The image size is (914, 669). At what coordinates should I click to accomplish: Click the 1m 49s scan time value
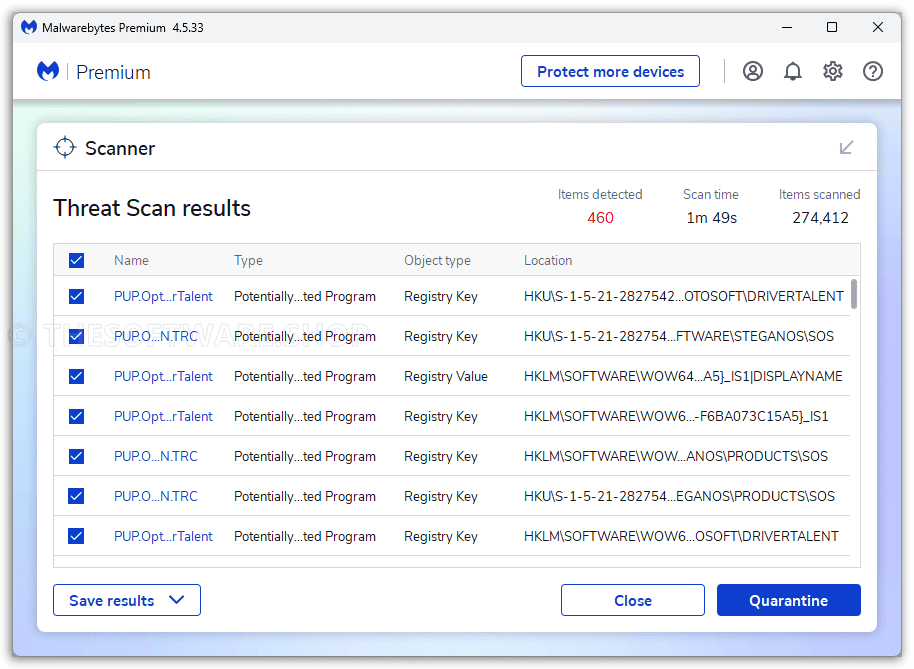[x=711, y=218]
